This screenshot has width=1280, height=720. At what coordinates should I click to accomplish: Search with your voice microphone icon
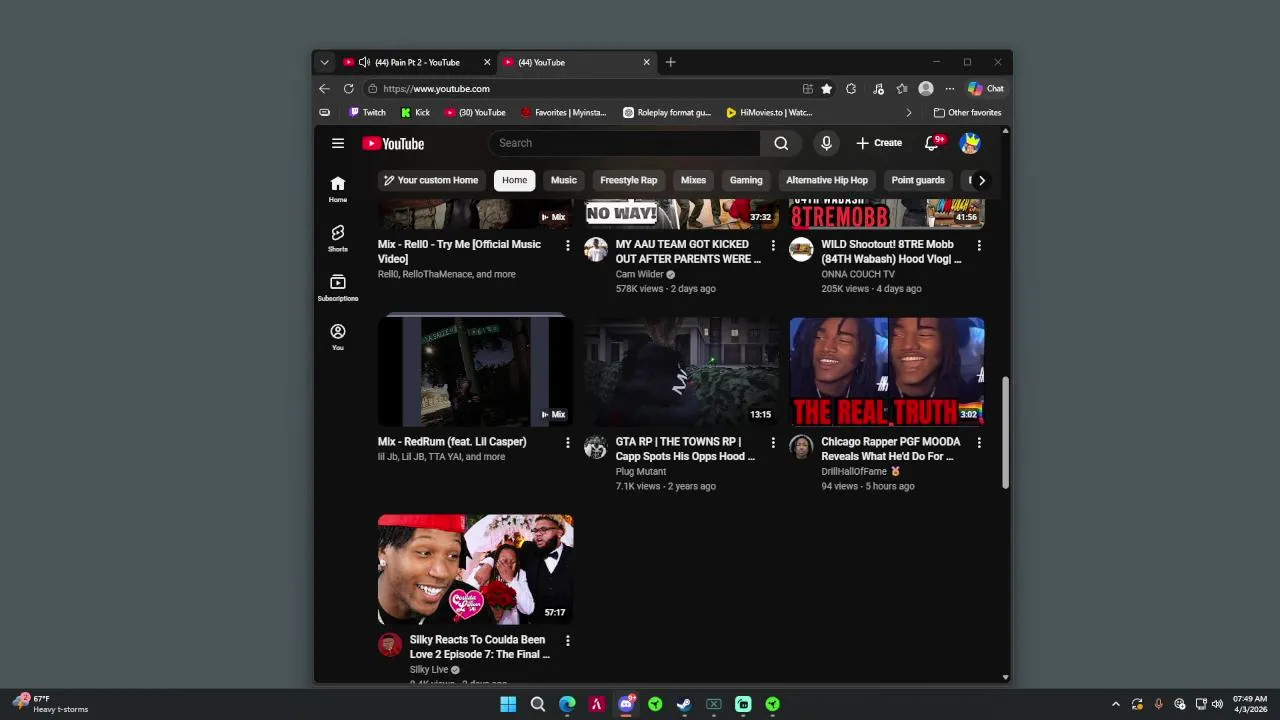click(x=826, y=143)
